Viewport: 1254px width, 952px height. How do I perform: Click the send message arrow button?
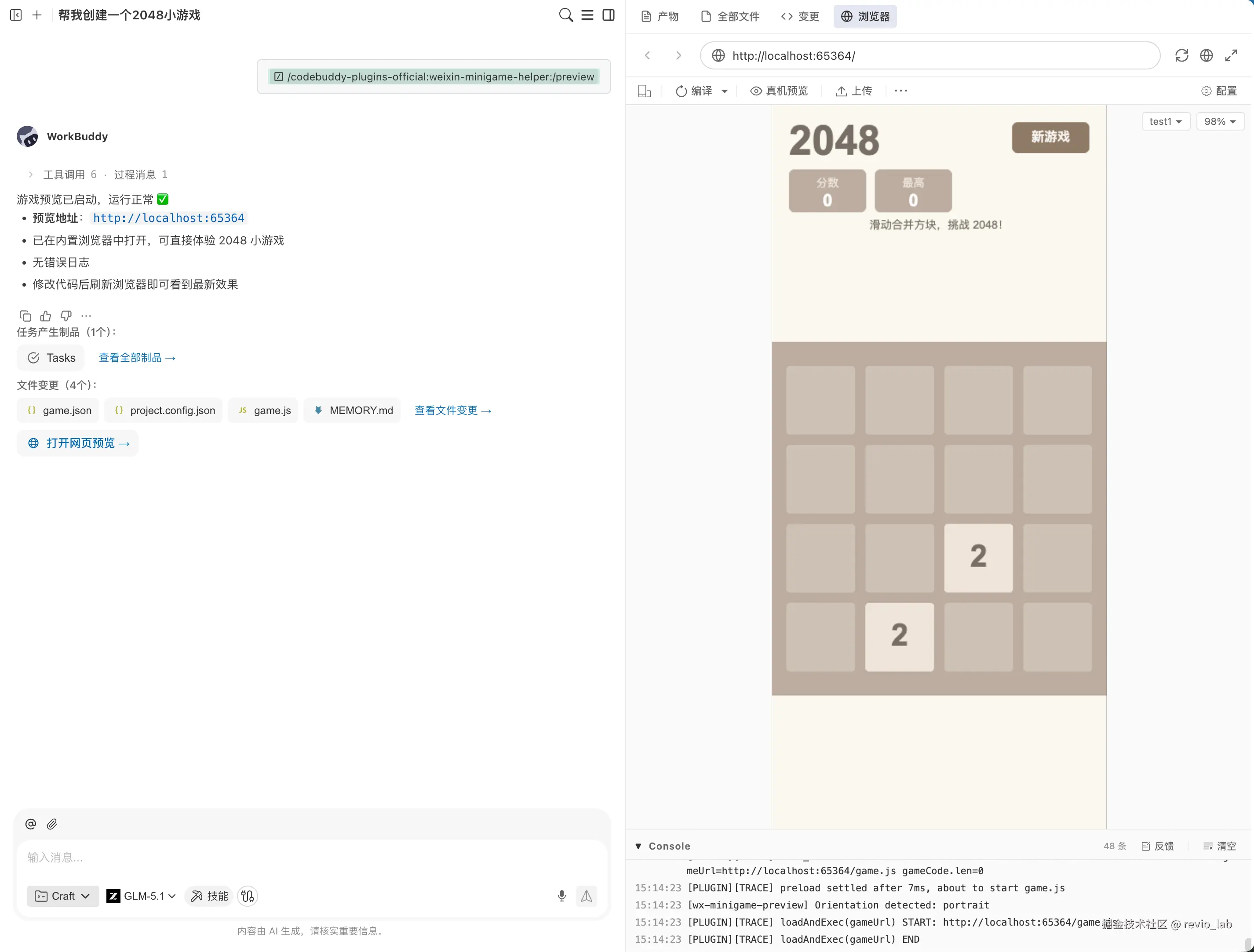pyautogui.click(x=586, y=896)
